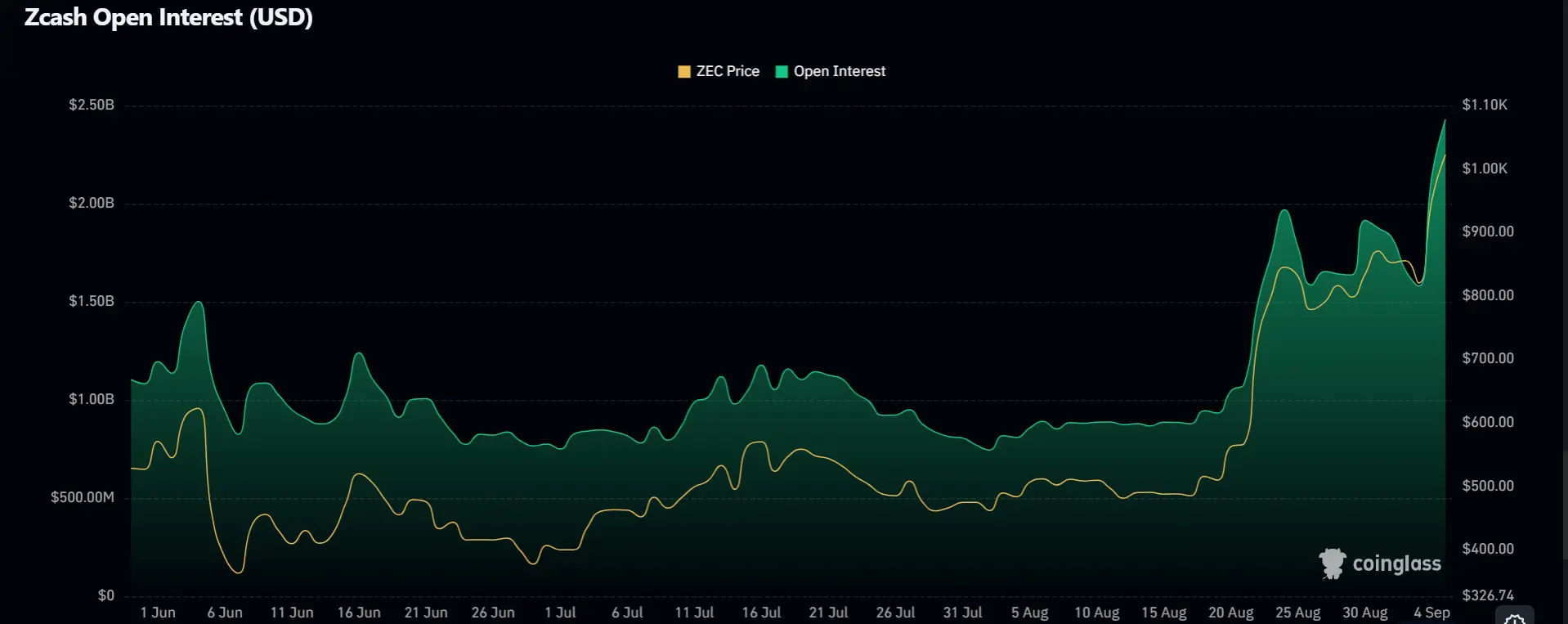Select the 11 Jun date label
The height and width of the screenshot is (624, 1568).
(x=292, y=613)
